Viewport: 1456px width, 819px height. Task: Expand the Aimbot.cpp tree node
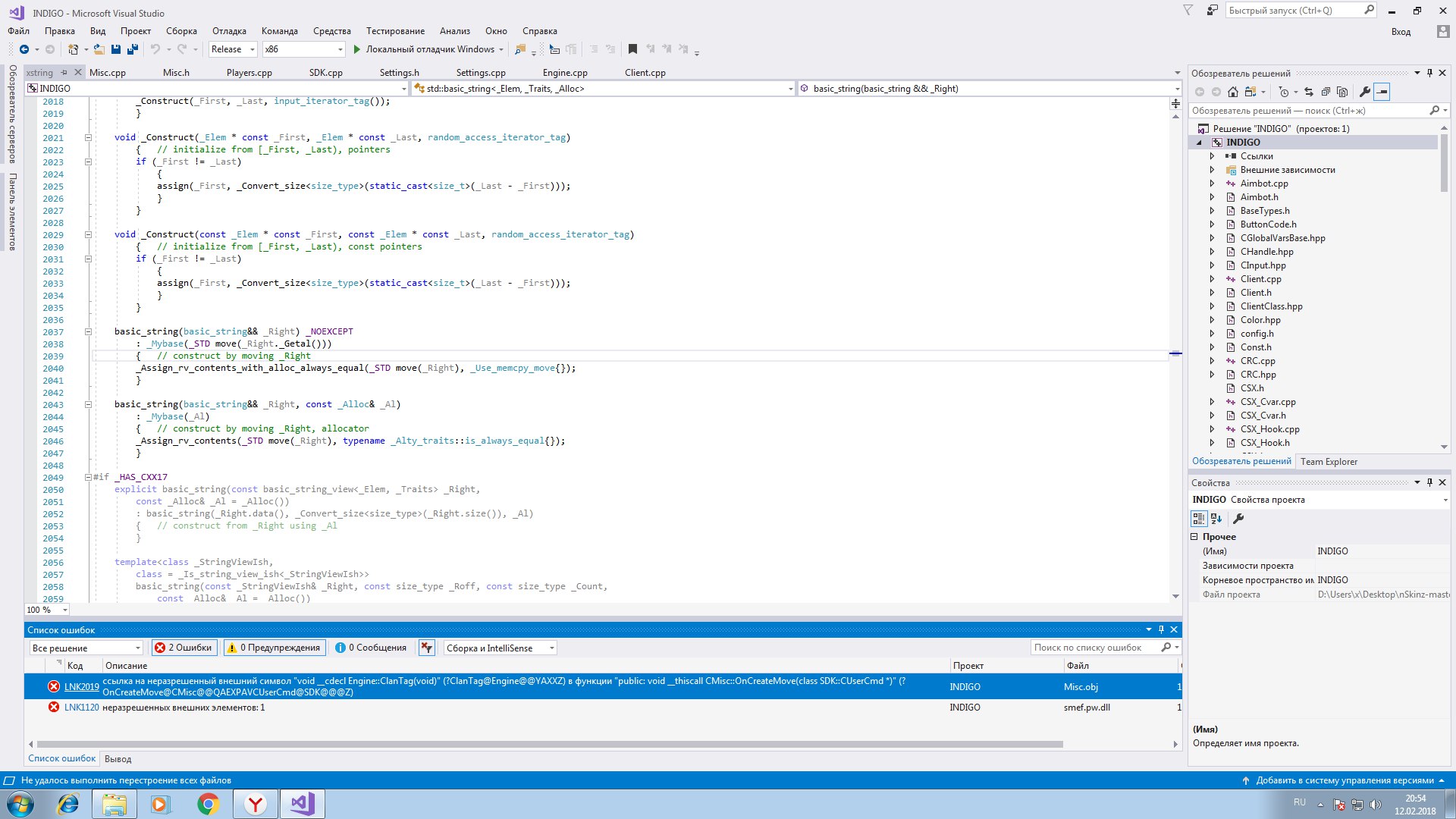(x=1212, y=184)
